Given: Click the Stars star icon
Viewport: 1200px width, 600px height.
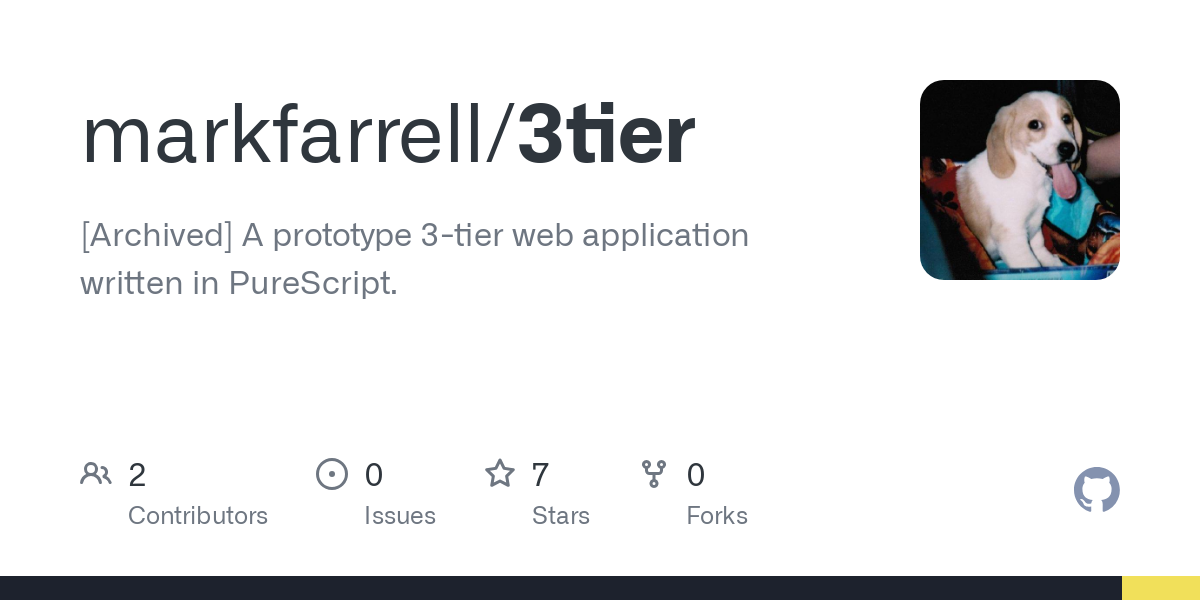Looking at the screenshot, I should click(499, 474).
